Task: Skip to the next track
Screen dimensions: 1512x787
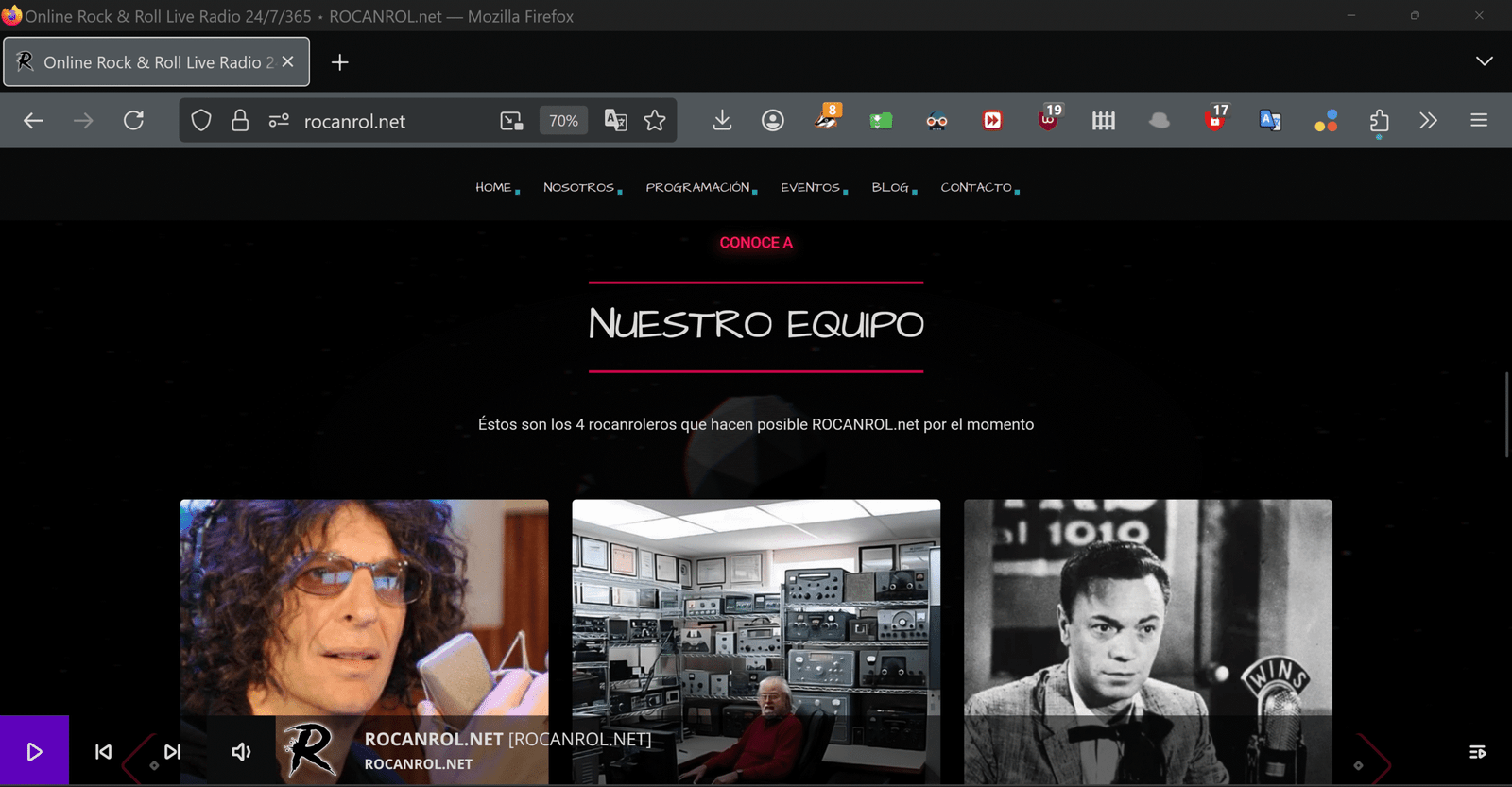Action: click(172, 751)
